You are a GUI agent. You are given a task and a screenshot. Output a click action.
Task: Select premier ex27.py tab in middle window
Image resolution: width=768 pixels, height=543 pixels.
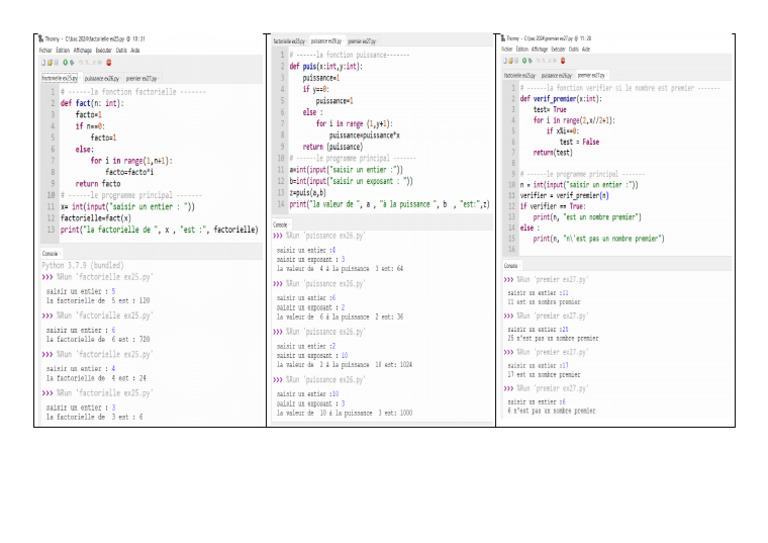point(363,41)
